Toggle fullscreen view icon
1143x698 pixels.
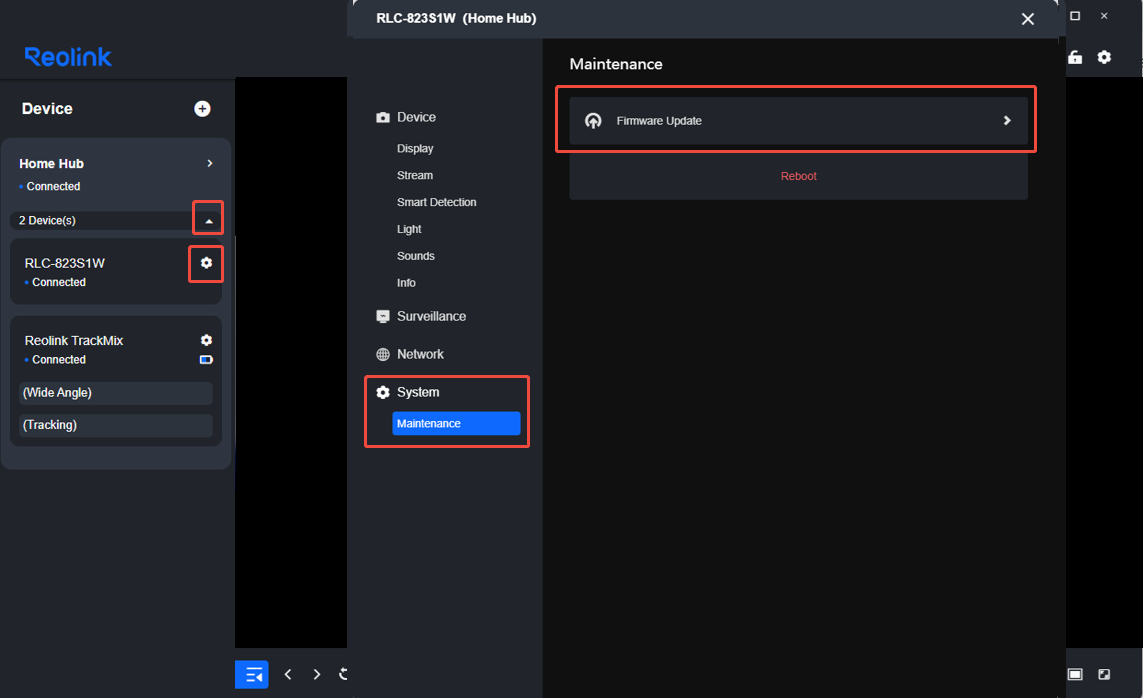[x=1104, y=675]
